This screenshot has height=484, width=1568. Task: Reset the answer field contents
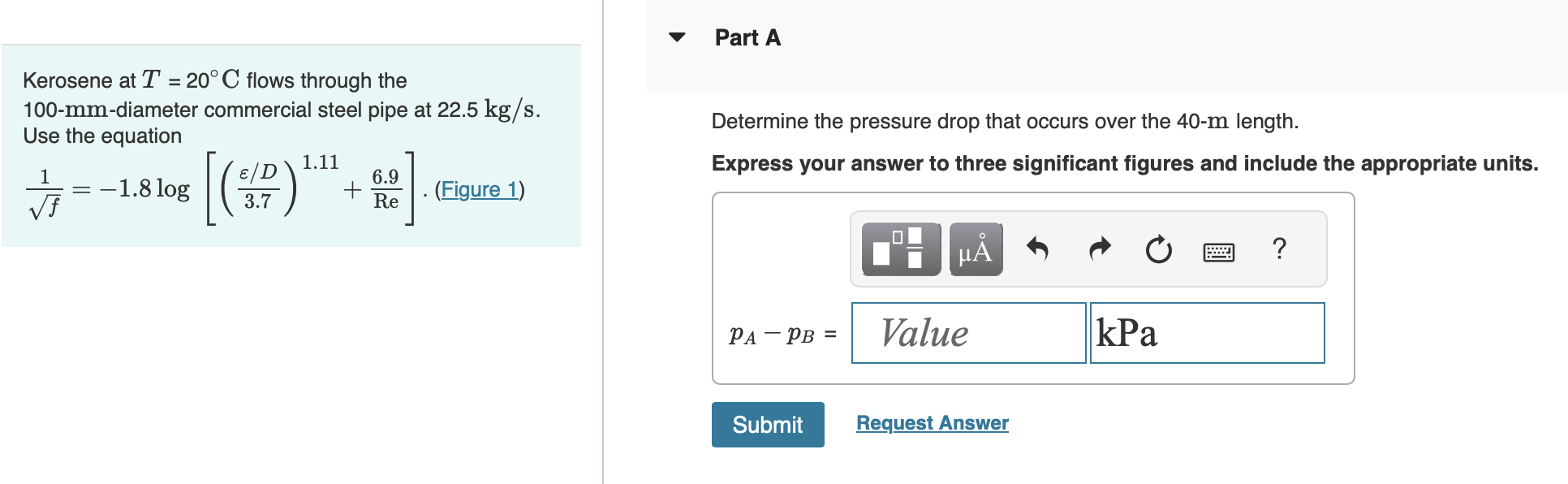tap(1158, 250)
